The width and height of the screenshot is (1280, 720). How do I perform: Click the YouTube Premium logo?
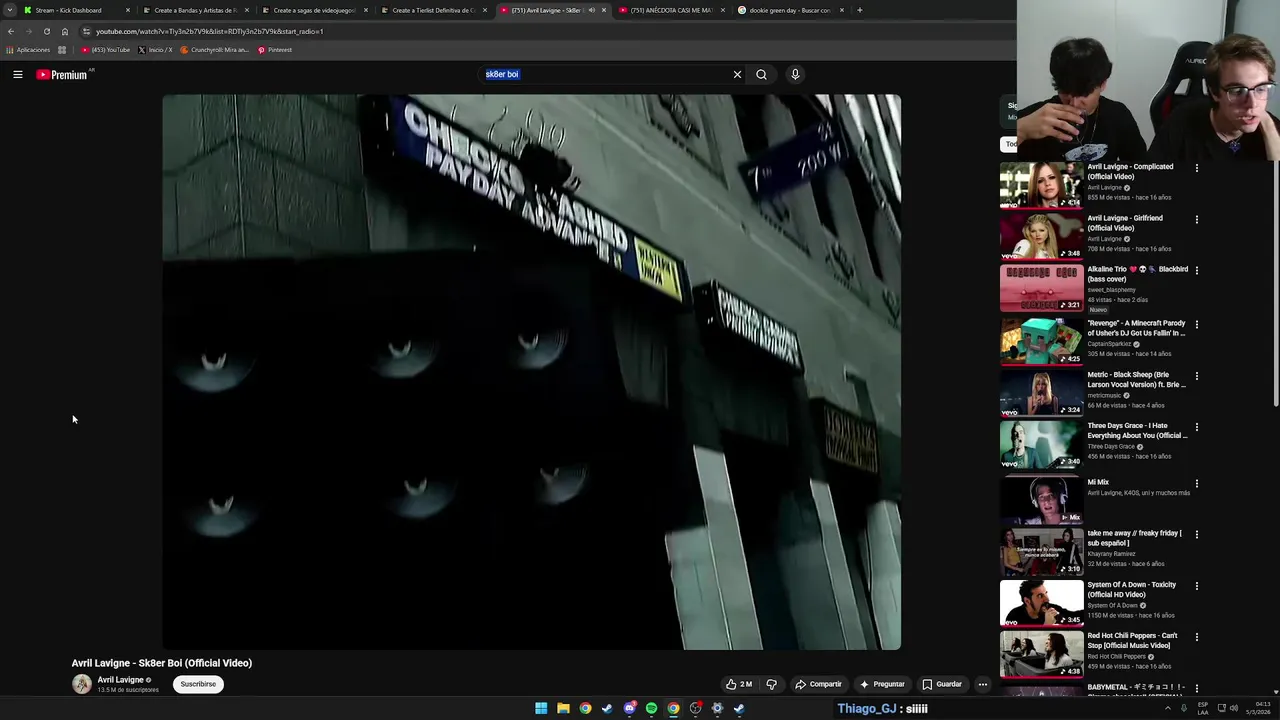[63, 74]
